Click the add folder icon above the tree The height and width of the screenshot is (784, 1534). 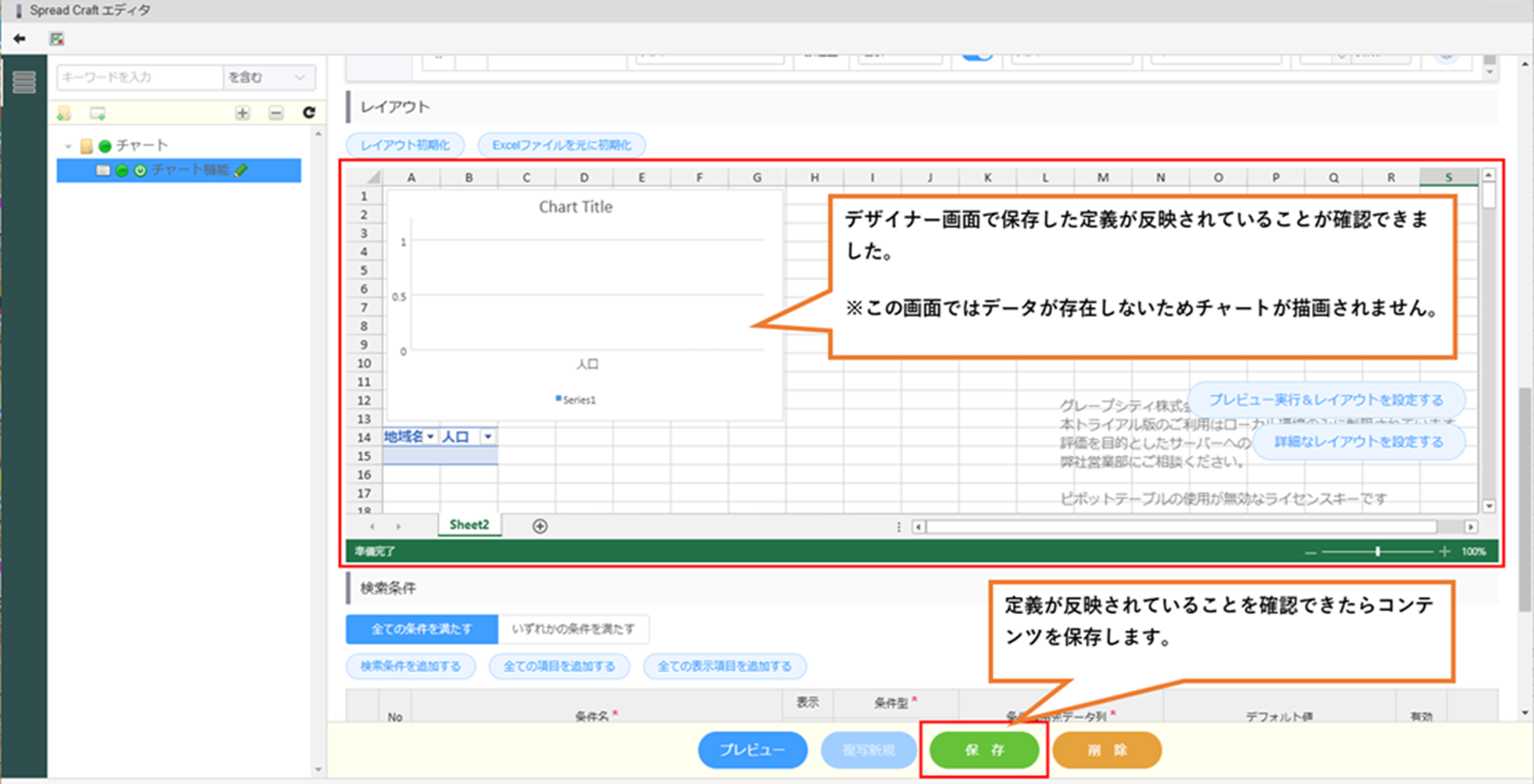[x=63, y=113]
